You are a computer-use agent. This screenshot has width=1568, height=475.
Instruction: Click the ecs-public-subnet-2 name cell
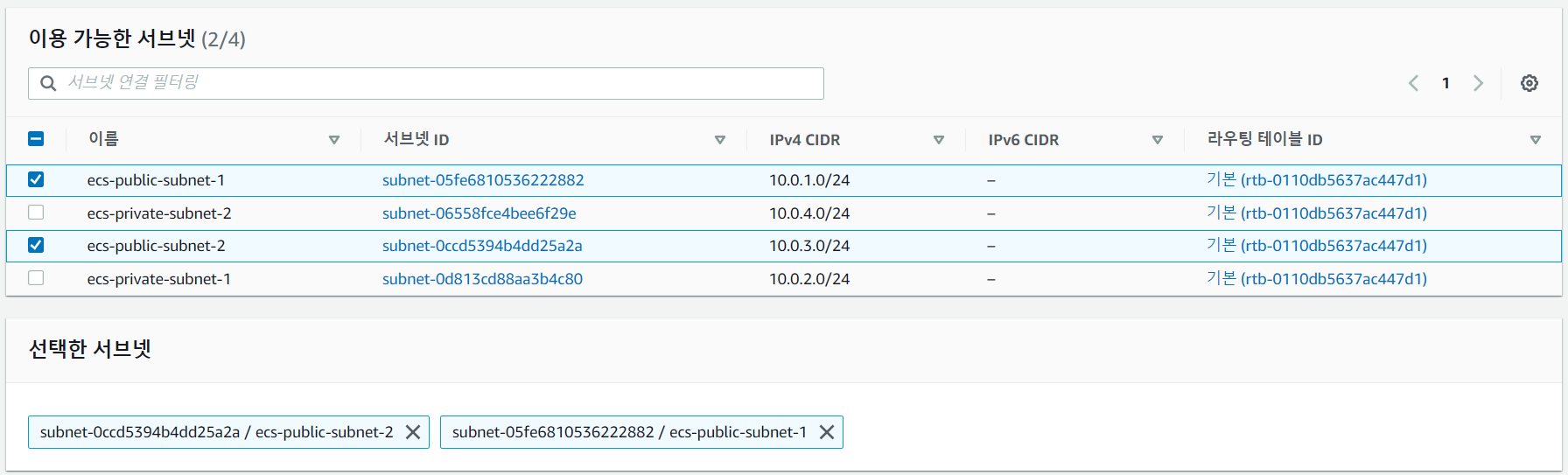(x=156, y=246)
